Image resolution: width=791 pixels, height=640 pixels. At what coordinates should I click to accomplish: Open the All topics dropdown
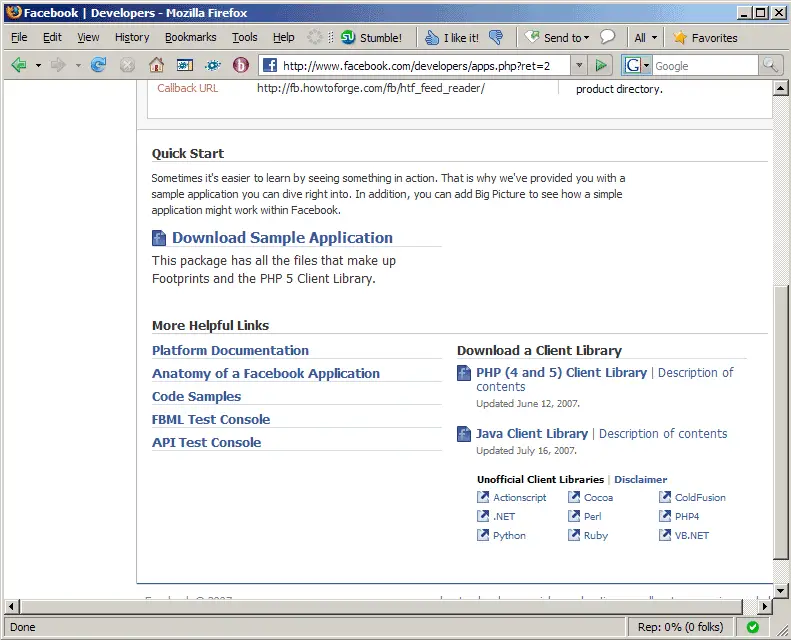(646, 37)
